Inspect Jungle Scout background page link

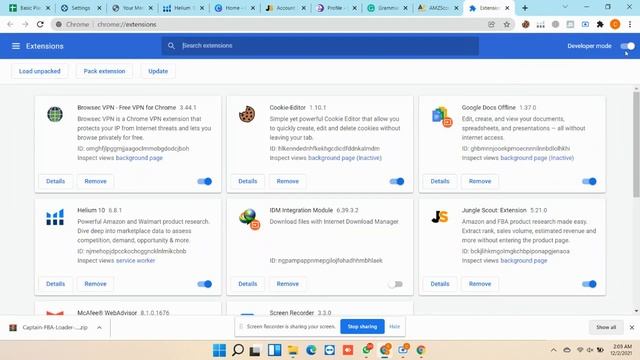(x=524, y=261)
